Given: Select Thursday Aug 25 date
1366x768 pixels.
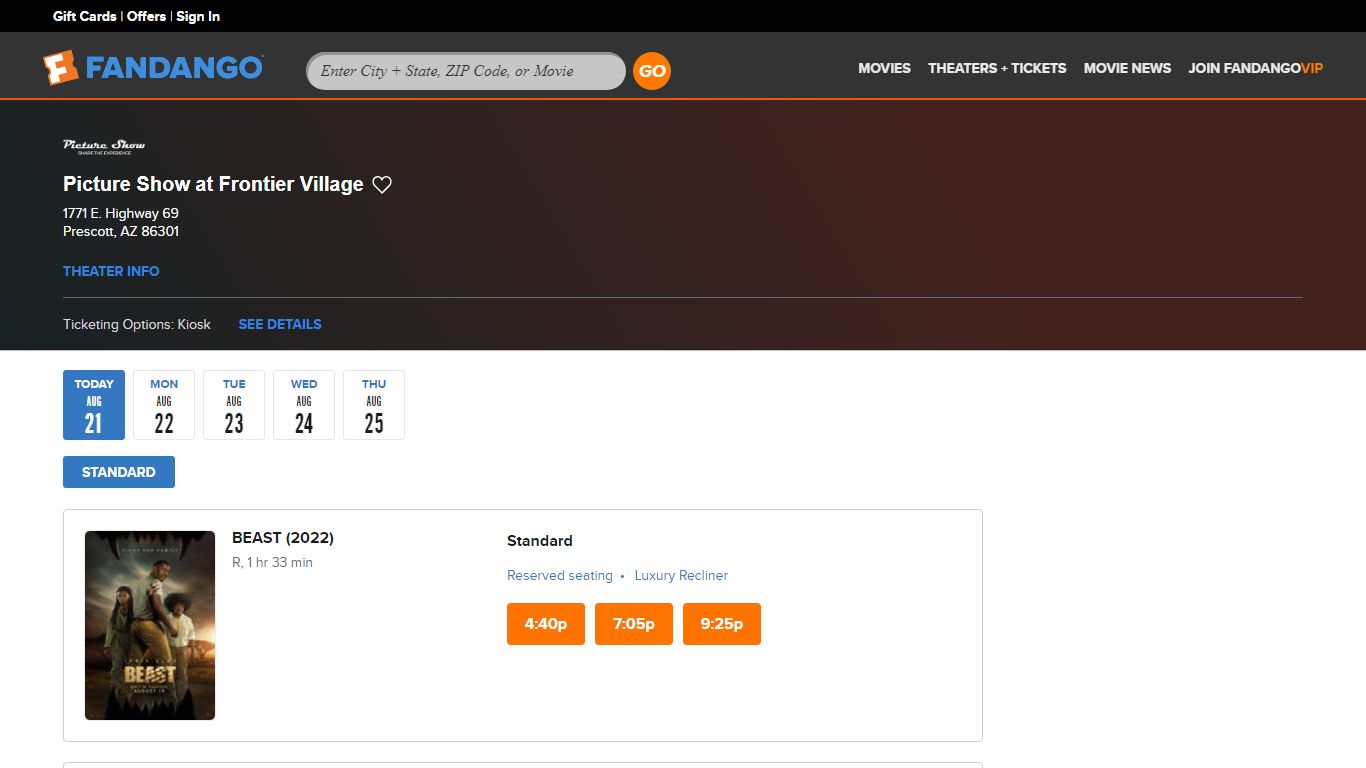Looking at the screenshot, I should click(374, 405).
